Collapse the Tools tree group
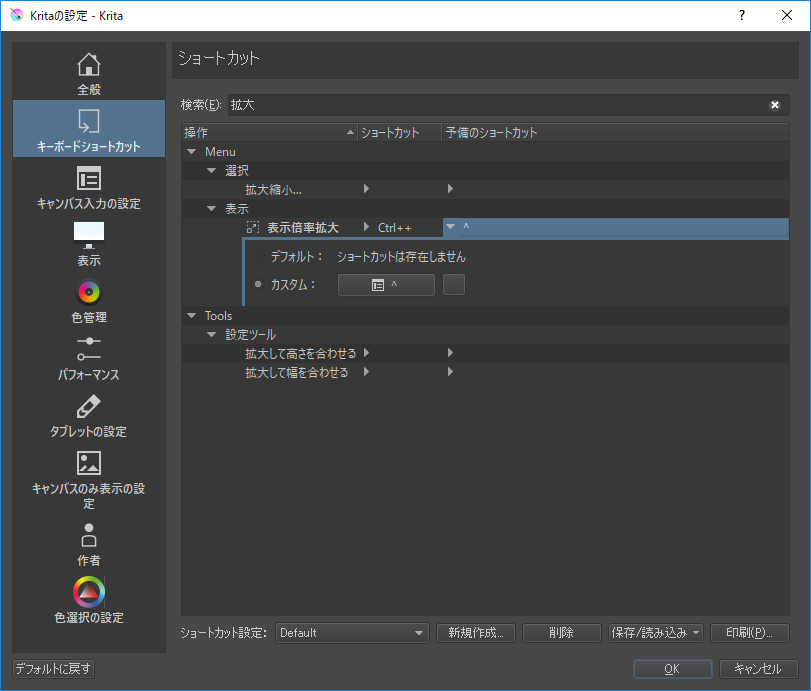 pos(192,316)
